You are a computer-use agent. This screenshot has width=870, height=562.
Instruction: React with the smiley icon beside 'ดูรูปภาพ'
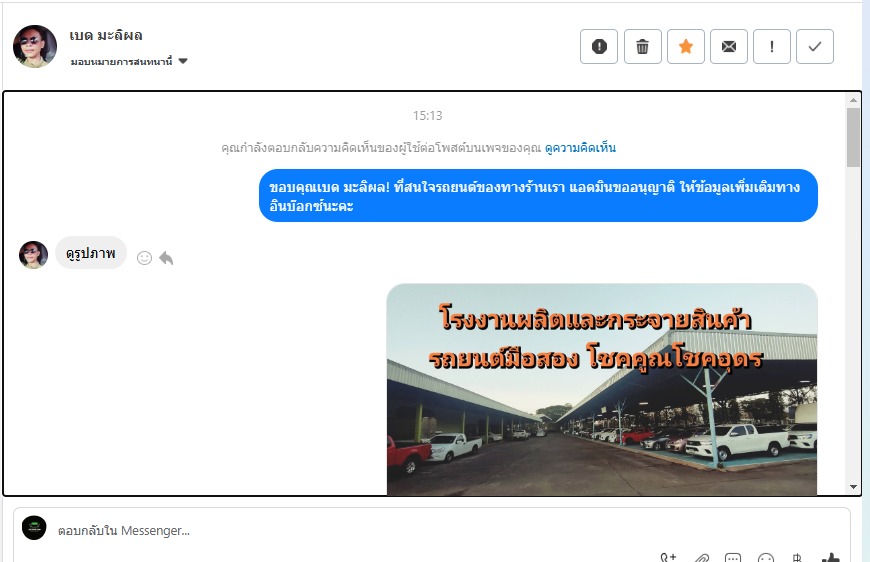[x=144, y=258]
